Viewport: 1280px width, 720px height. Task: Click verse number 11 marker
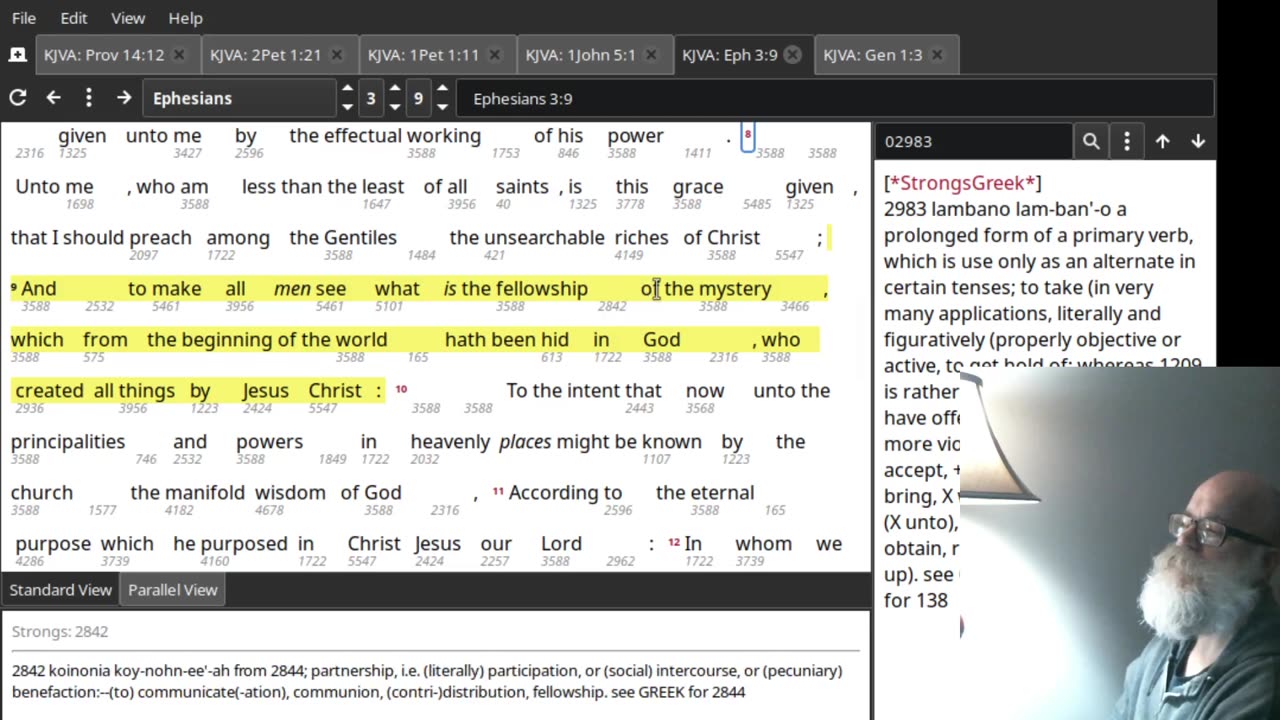pyautogui.click(x=498, y=490)
